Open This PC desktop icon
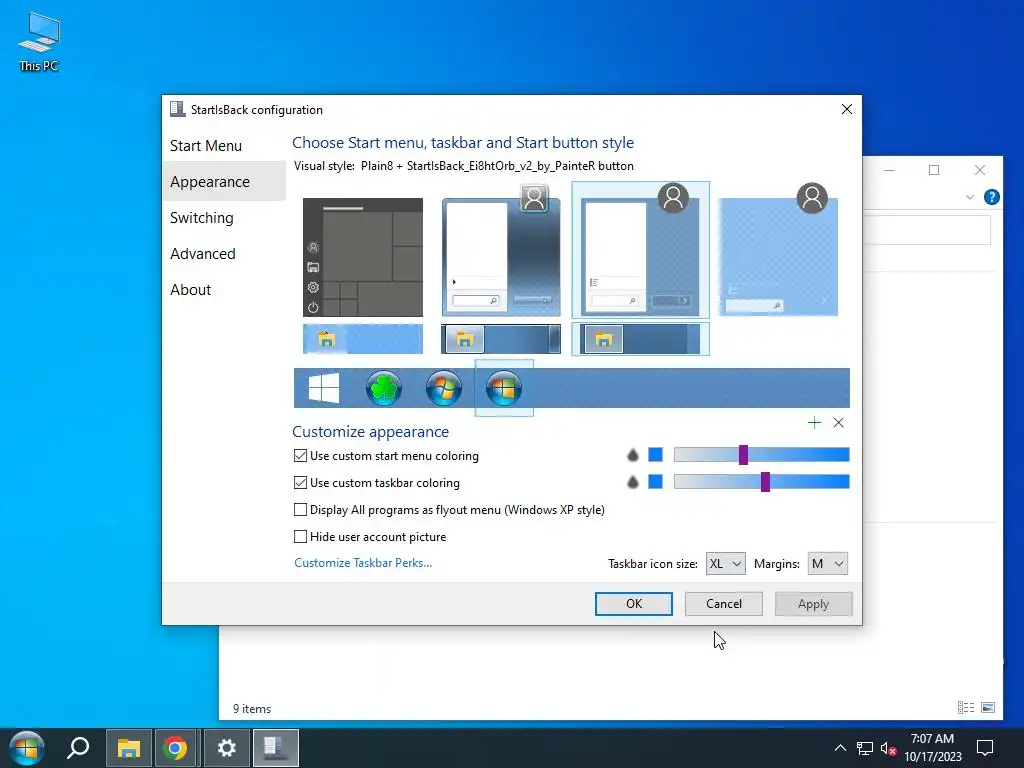 click(x=39, y=41)
